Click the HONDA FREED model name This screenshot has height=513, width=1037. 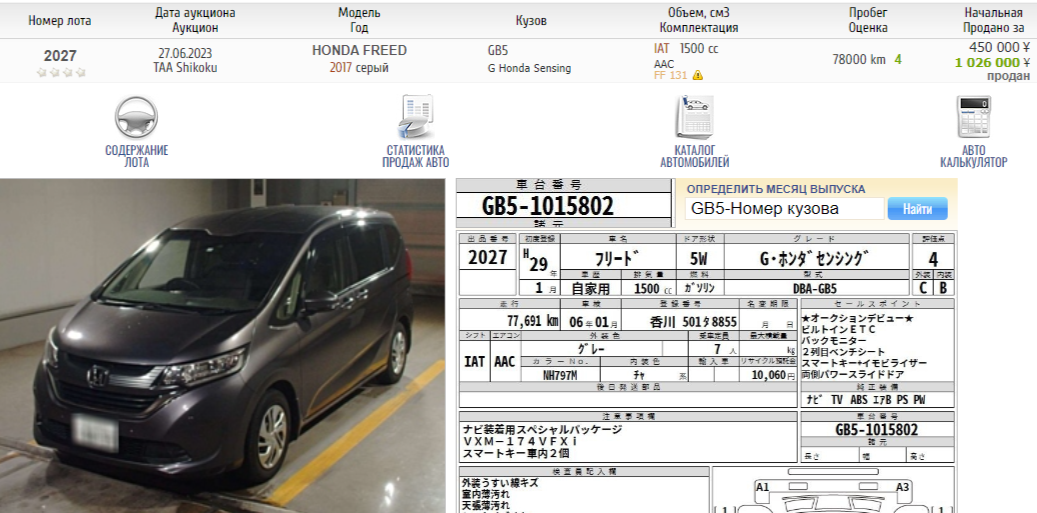(359, 50)
